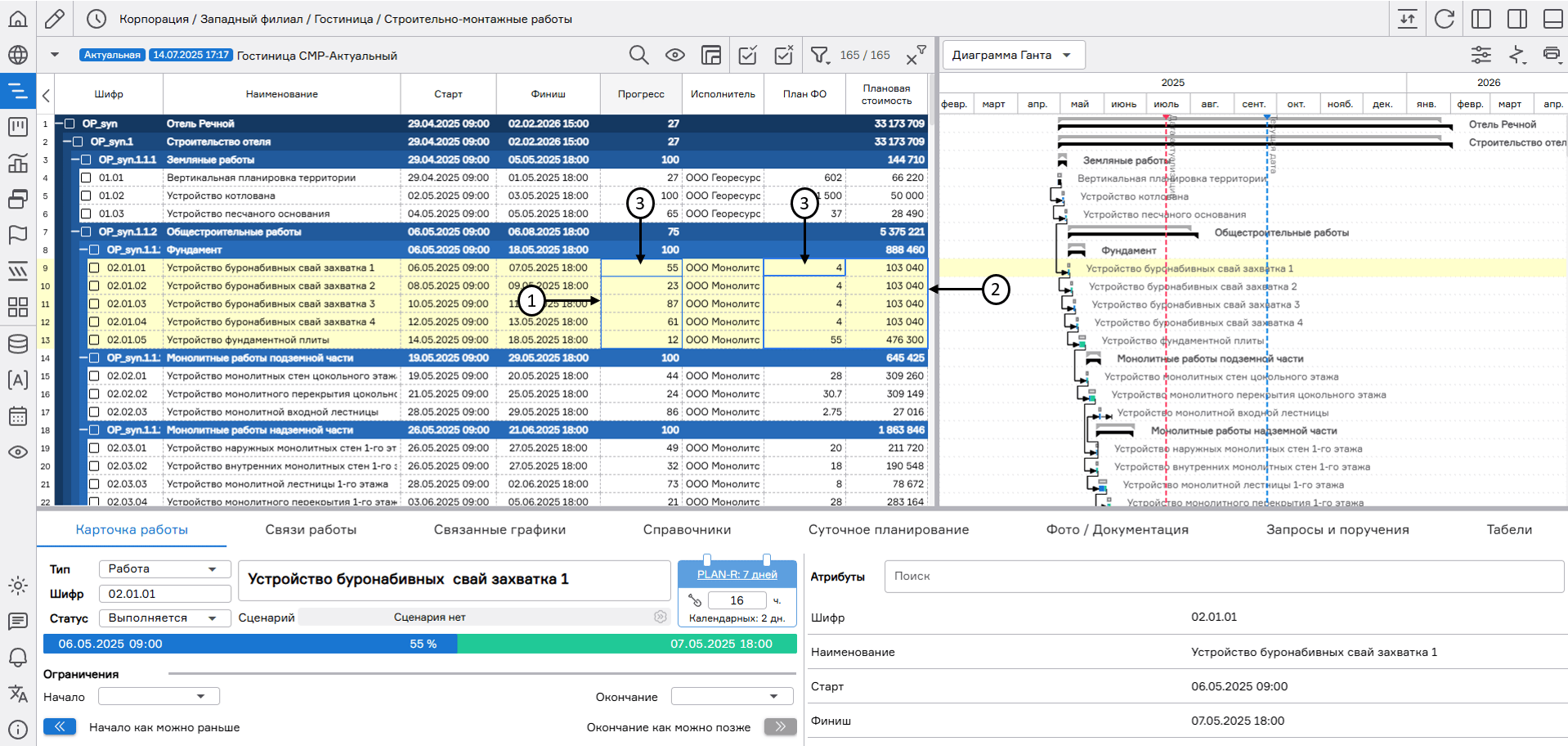
Task: Switch to the Связи работы tab
Action: (311, 530)
